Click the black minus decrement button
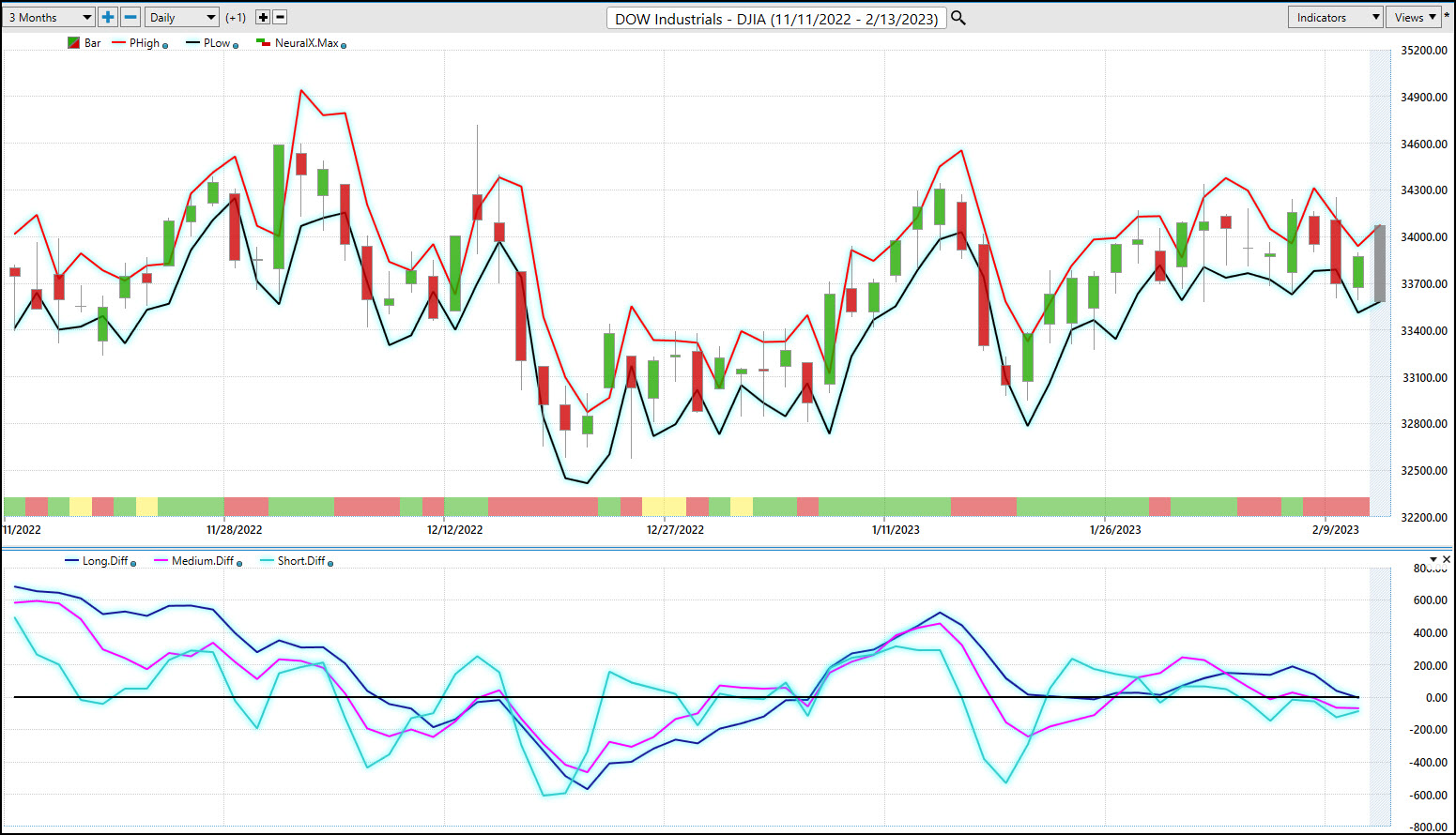The image size is (1456, 835). coord(280,17)
